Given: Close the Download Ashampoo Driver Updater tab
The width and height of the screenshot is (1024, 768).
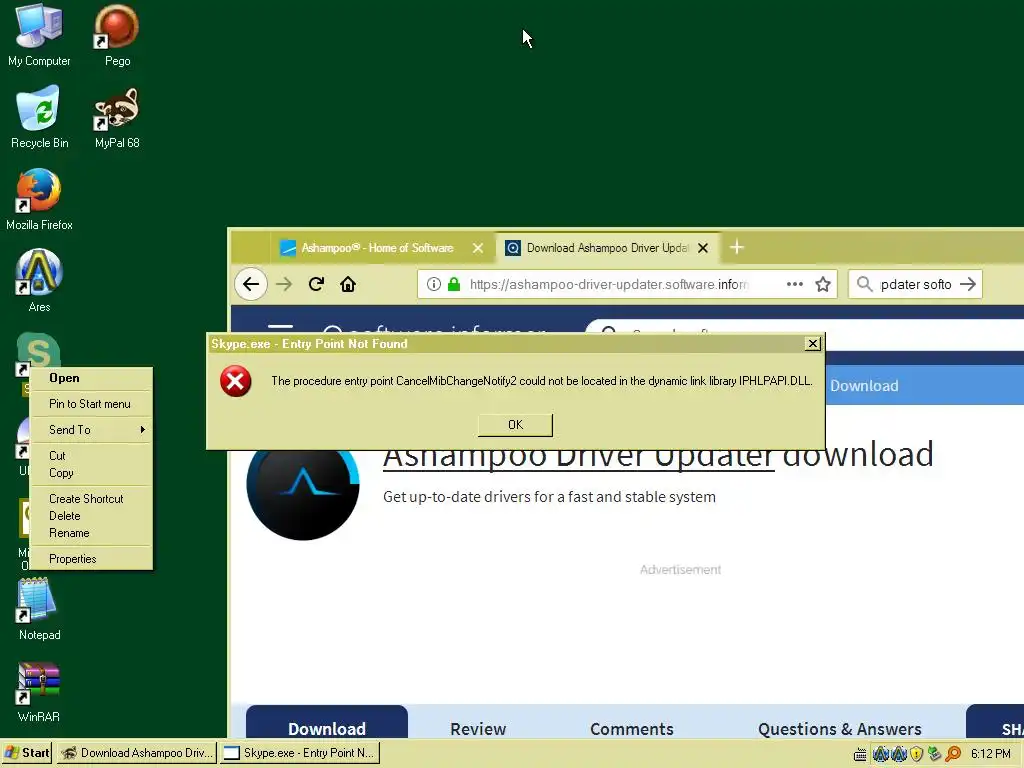Looking at the screenshot, I should 703,248.
